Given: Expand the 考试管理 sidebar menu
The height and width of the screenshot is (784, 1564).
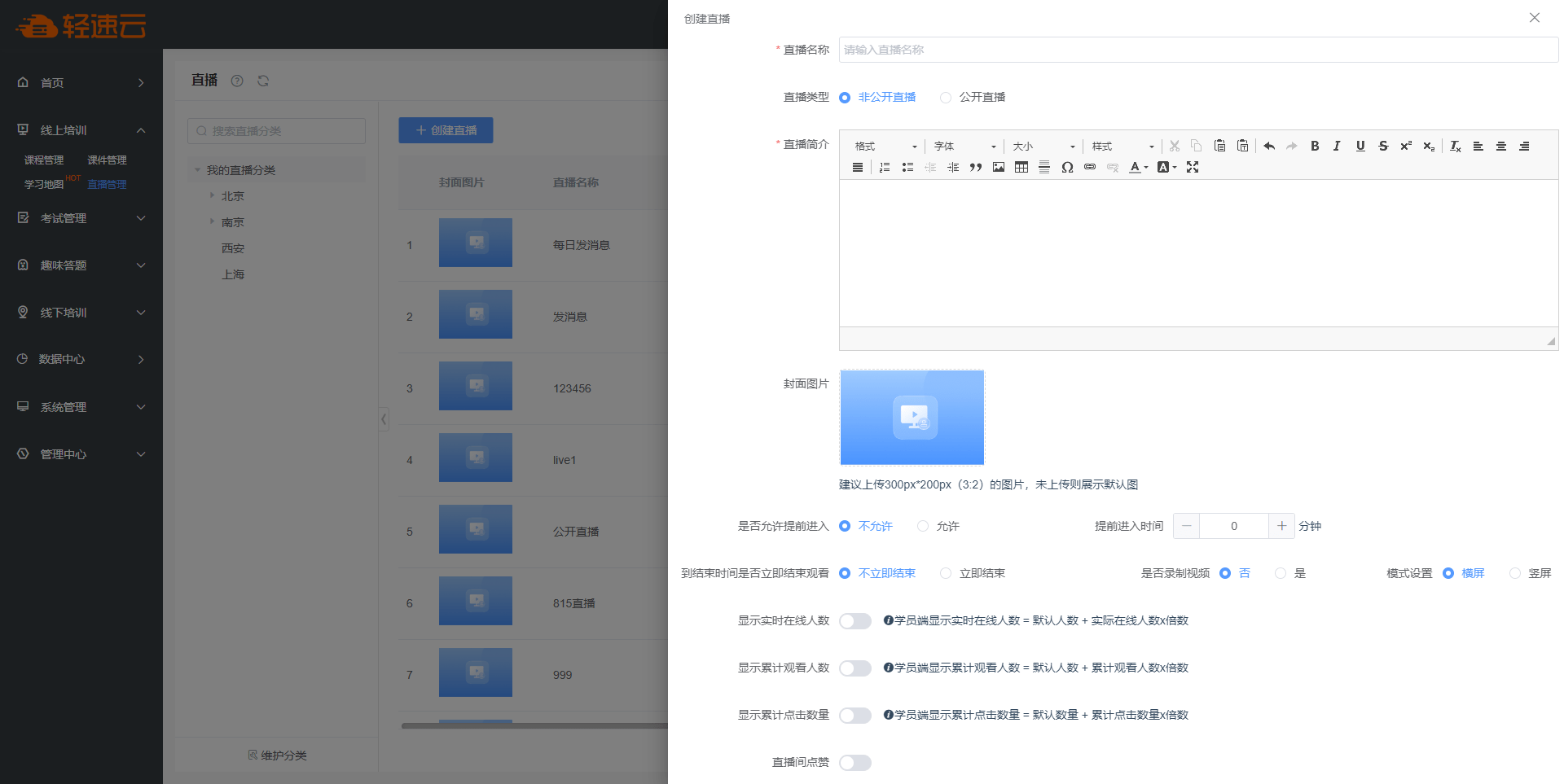Looking at the screenshot, I should [x=81, y=218].
